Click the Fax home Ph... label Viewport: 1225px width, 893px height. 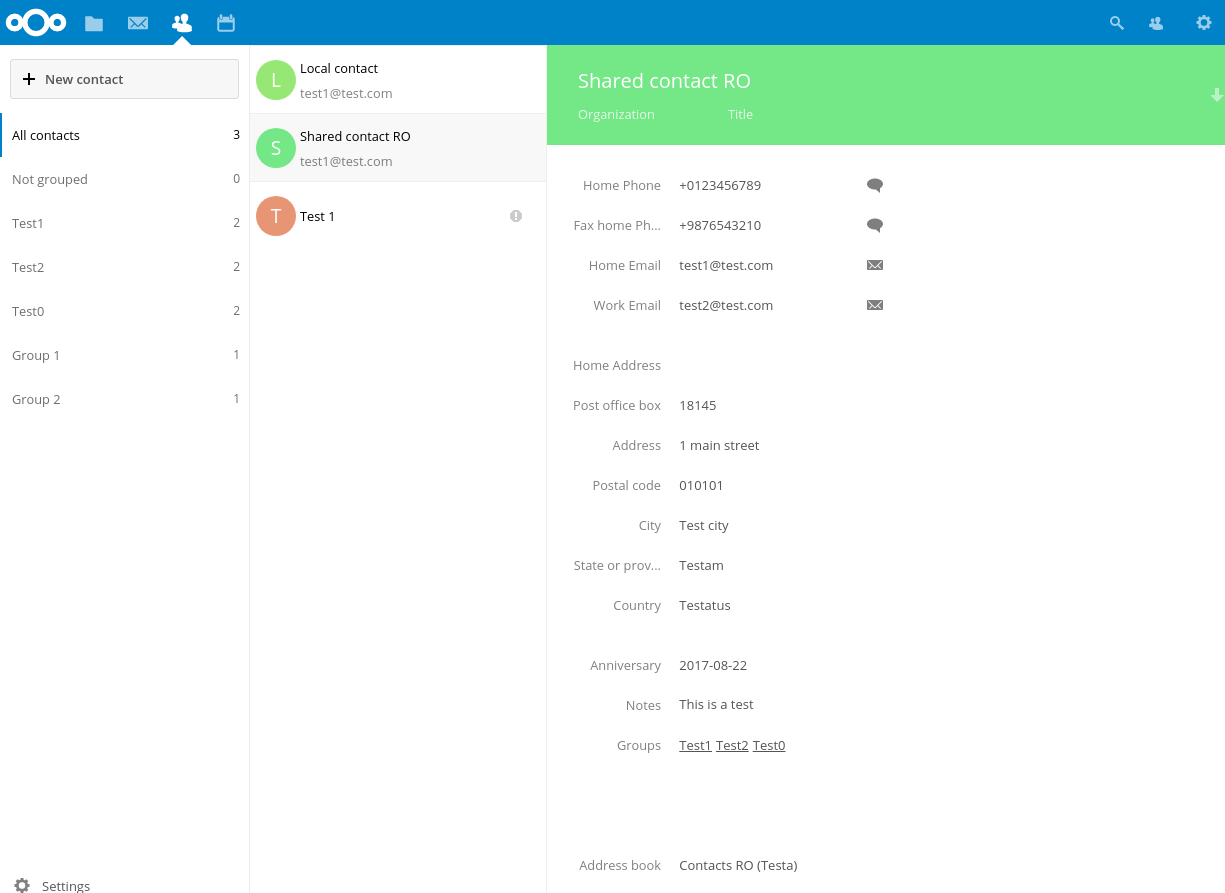[x=617, y=225]
